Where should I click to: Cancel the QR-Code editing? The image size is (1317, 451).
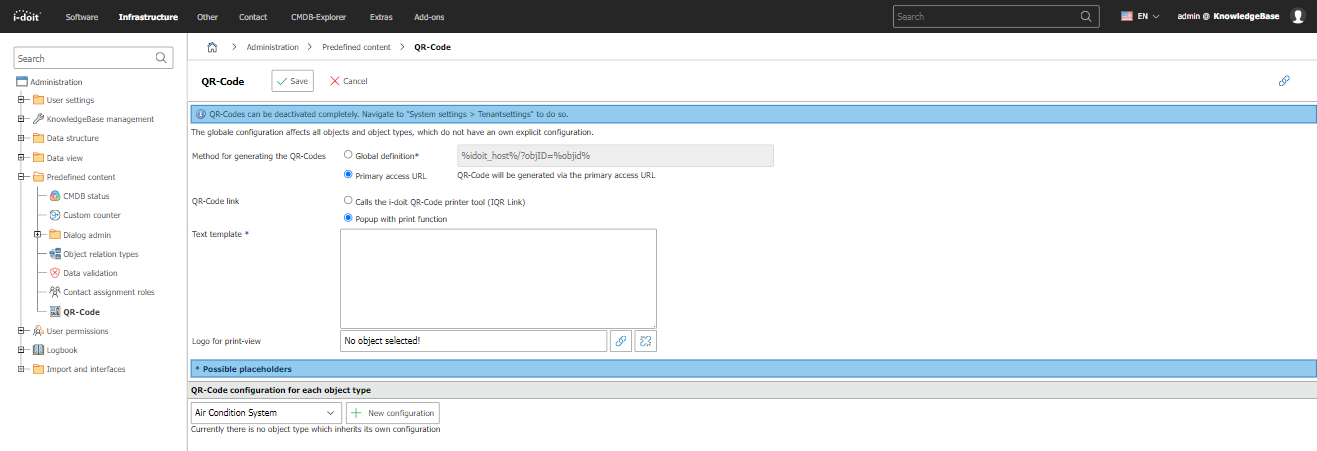pos(348,81)
